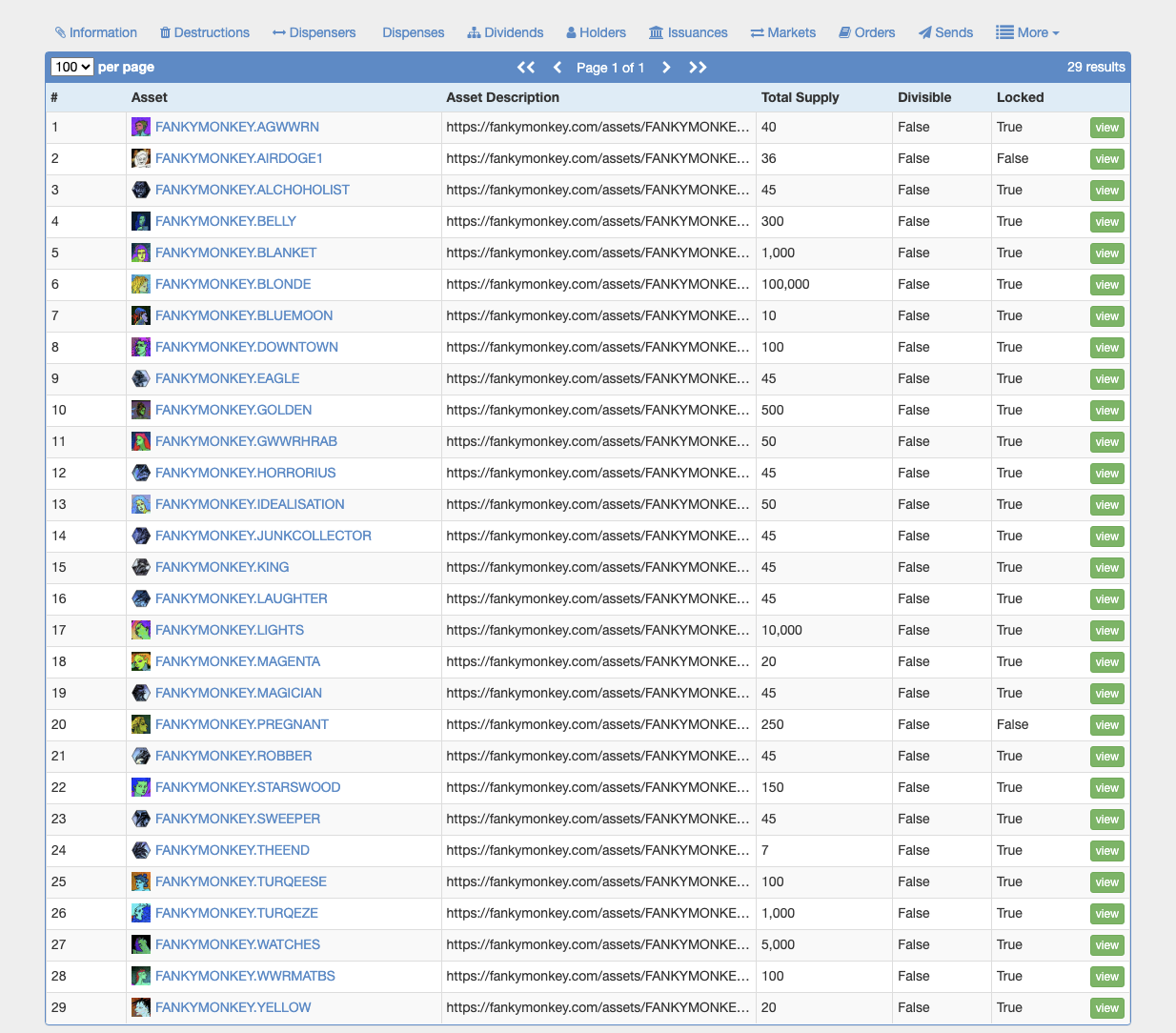This screenshot has width=1176, height=1033.
Task: Open the Markets tab
Action: coord(783,32)
